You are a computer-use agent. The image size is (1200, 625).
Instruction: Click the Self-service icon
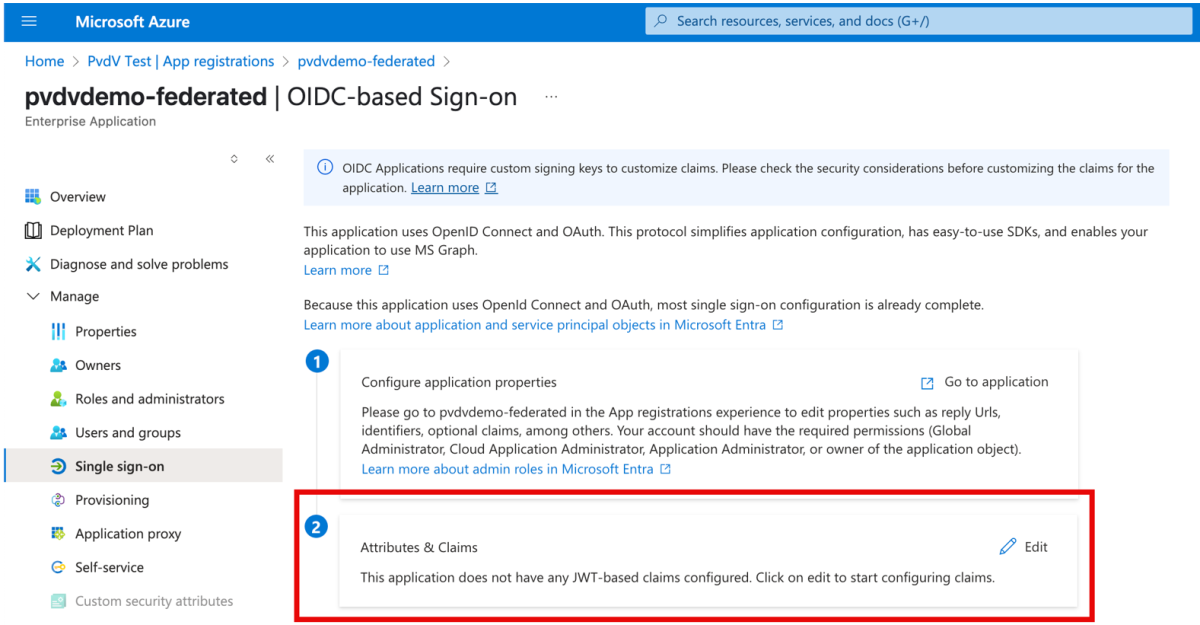click(58, 568)
